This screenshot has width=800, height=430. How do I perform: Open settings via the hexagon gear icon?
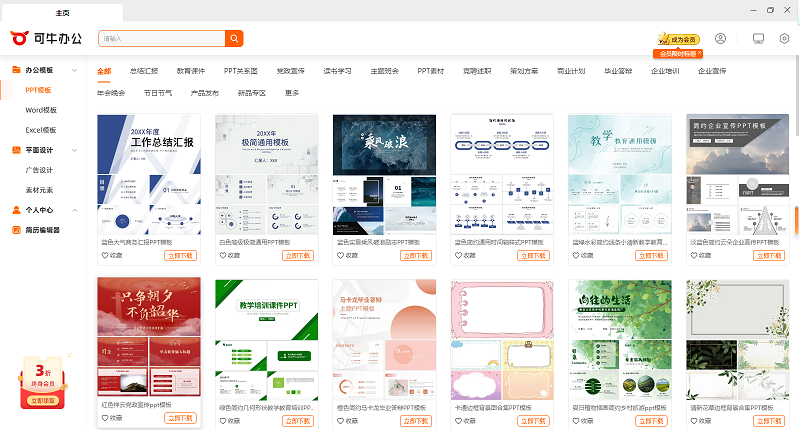pyautogui.click(x=785, y=39)
